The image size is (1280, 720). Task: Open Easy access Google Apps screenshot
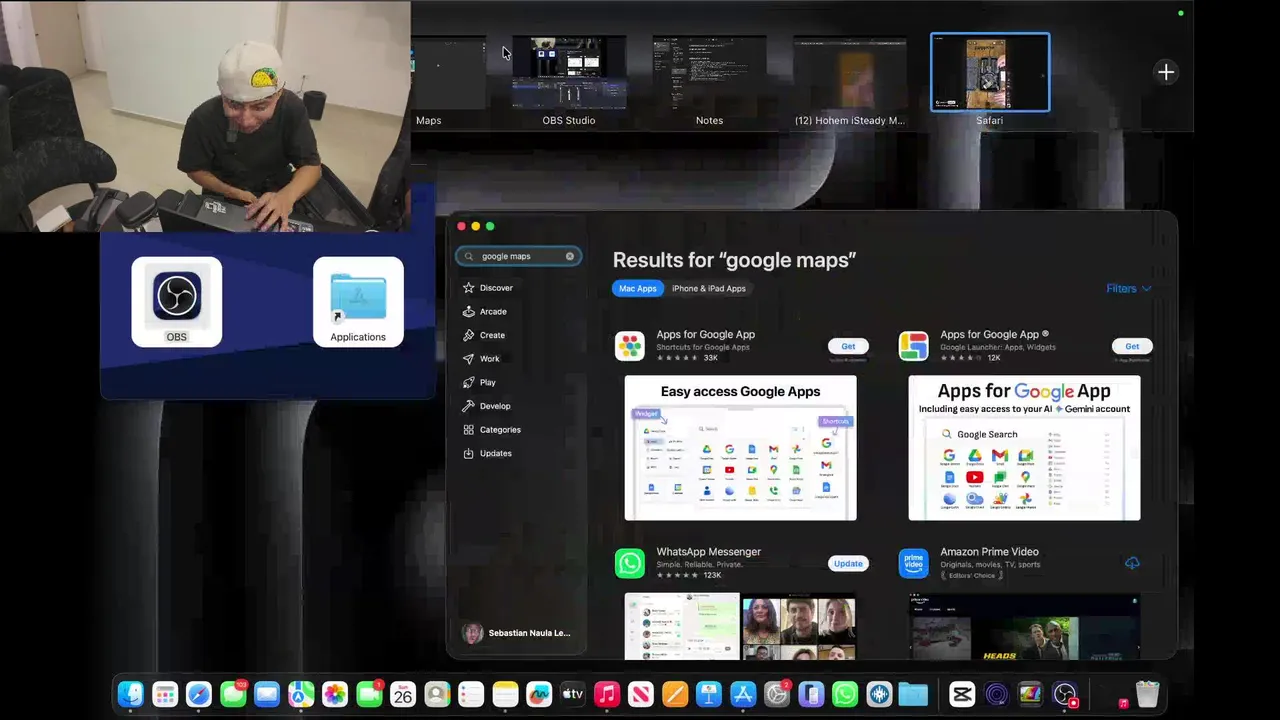coord(741,448)
